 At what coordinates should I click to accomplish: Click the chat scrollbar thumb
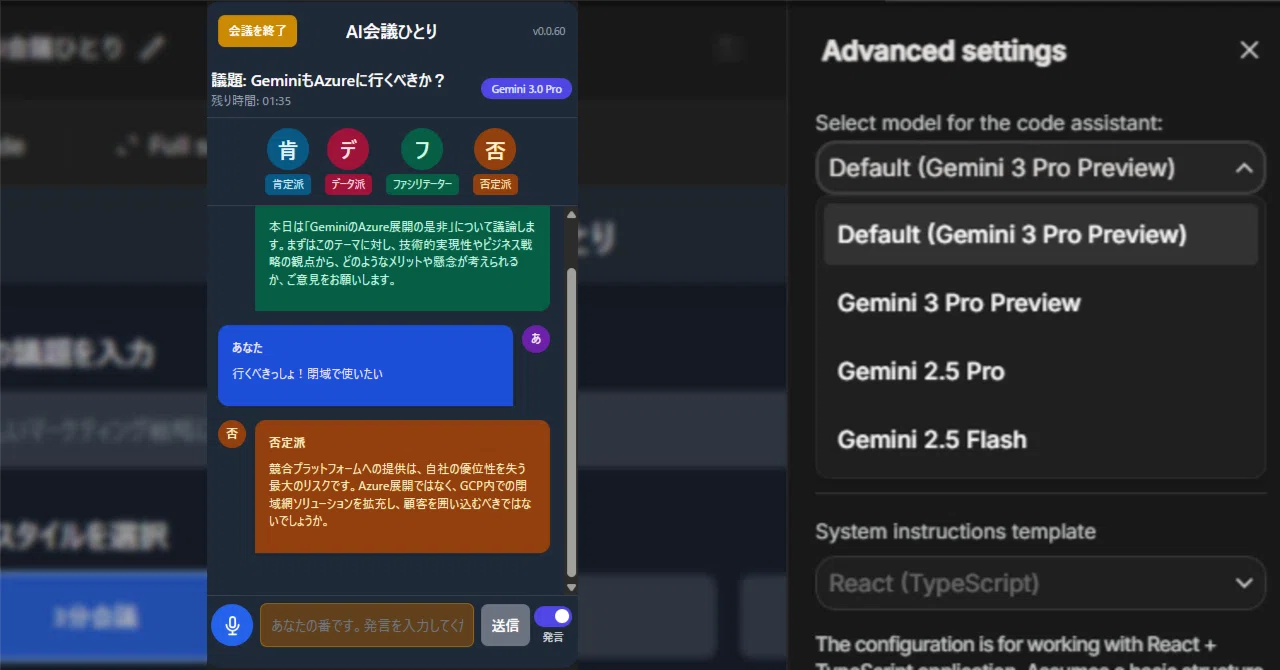click(571, 422)
